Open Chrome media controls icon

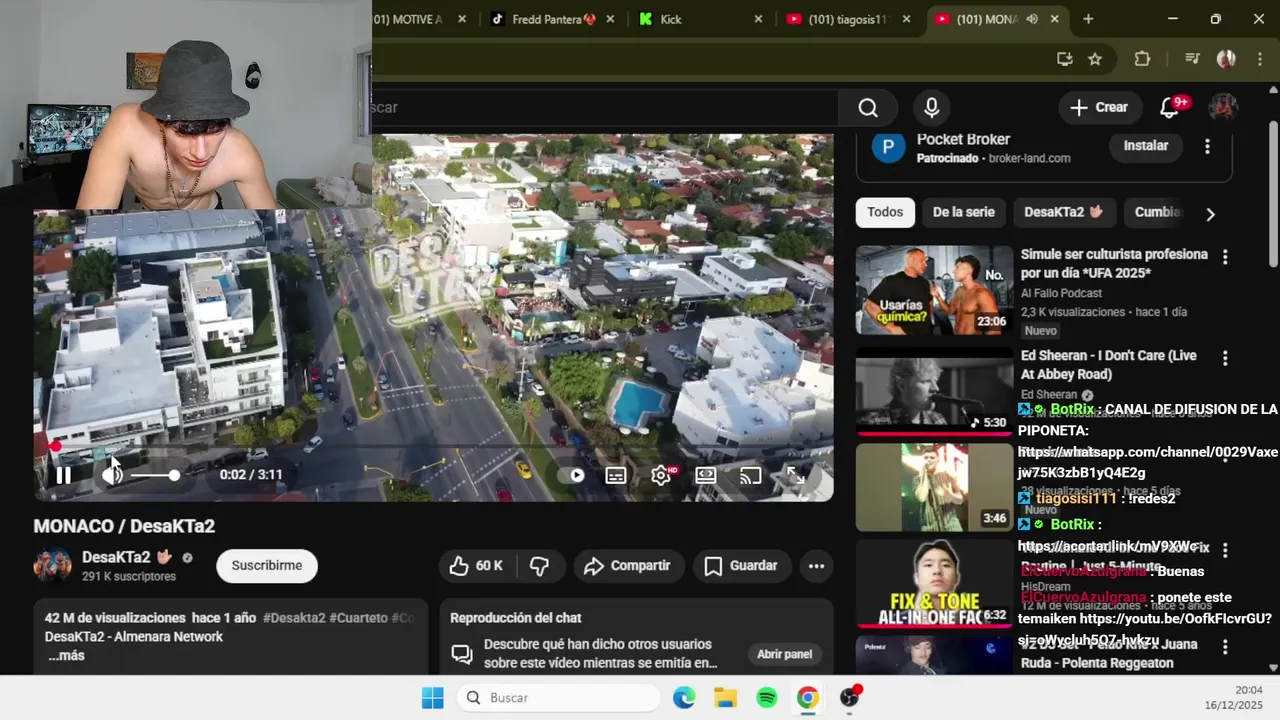tap(1192, 59)
